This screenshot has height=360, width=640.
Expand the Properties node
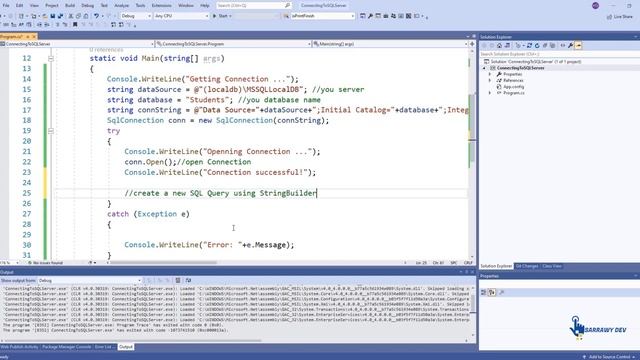(490, 74)
